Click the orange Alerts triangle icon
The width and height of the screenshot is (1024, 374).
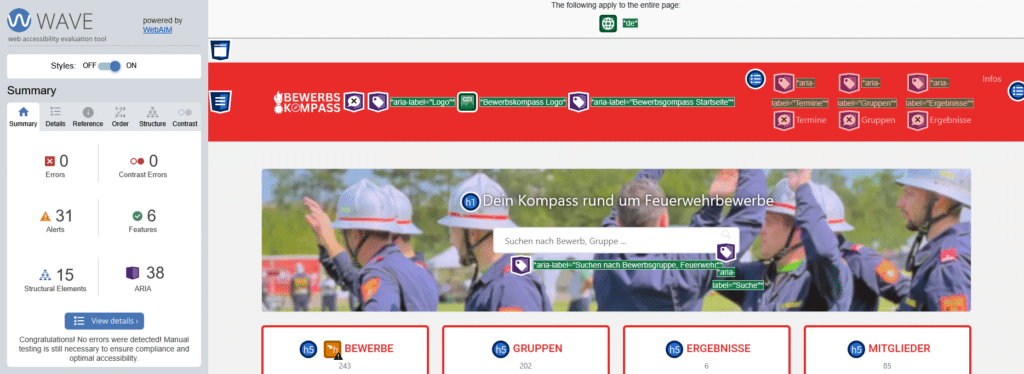pyautogui.click(x=45, y=216)
